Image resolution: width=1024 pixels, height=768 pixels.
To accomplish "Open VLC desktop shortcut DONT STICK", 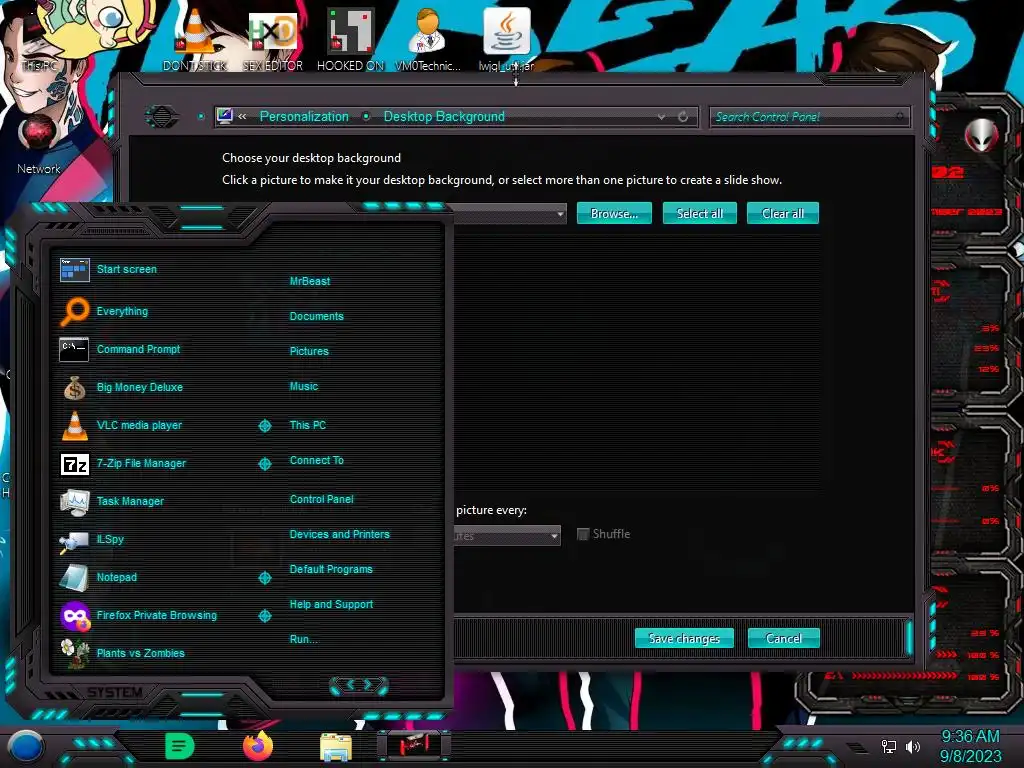I will click(195, 40).
